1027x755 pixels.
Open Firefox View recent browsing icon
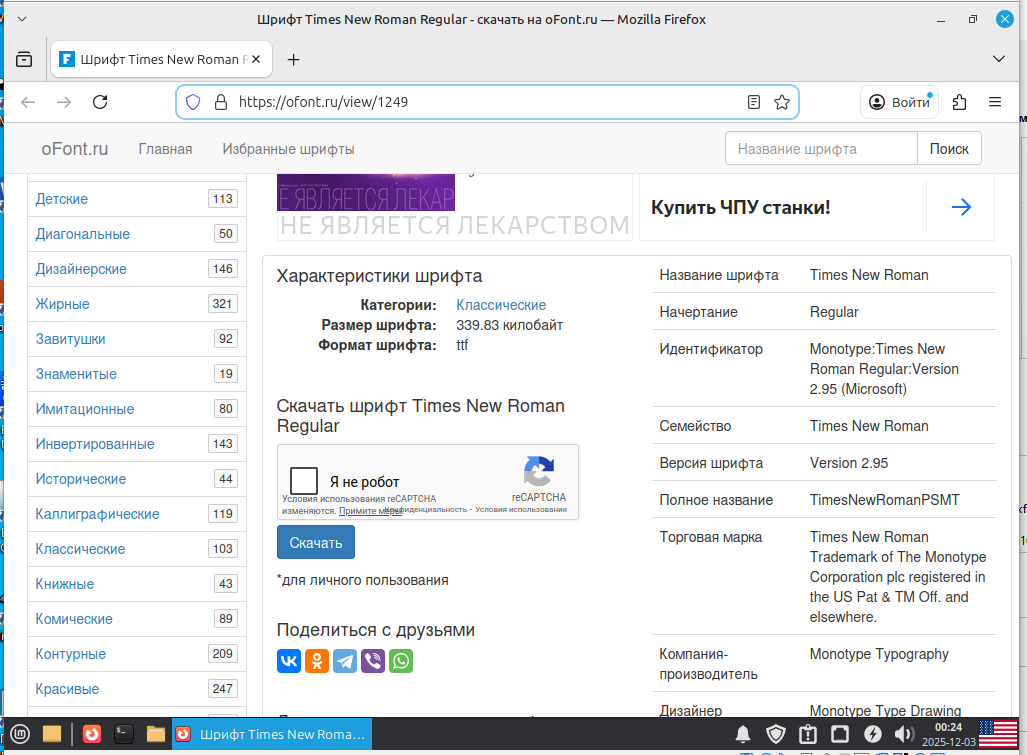24,60
